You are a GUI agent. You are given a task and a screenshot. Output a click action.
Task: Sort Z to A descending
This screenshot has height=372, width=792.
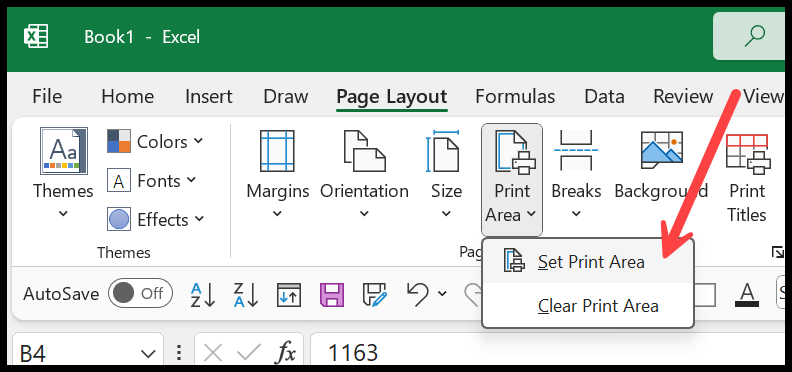[x=246, y=295]
